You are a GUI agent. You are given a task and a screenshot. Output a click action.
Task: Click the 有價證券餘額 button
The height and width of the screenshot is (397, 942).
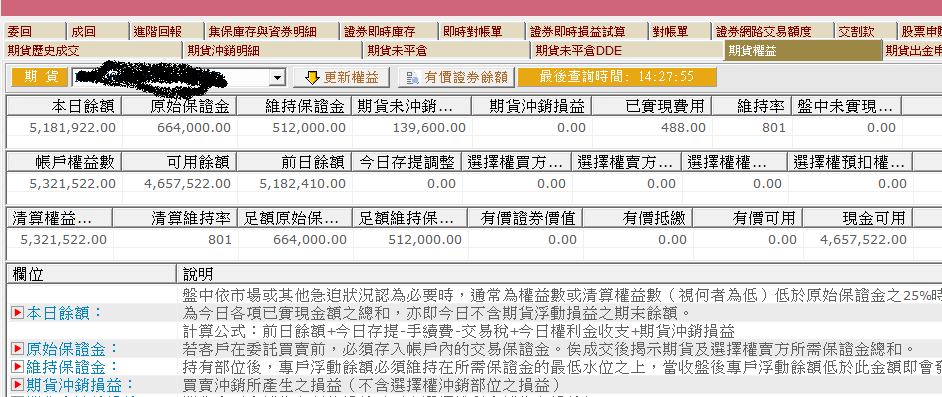click(457, 77)
